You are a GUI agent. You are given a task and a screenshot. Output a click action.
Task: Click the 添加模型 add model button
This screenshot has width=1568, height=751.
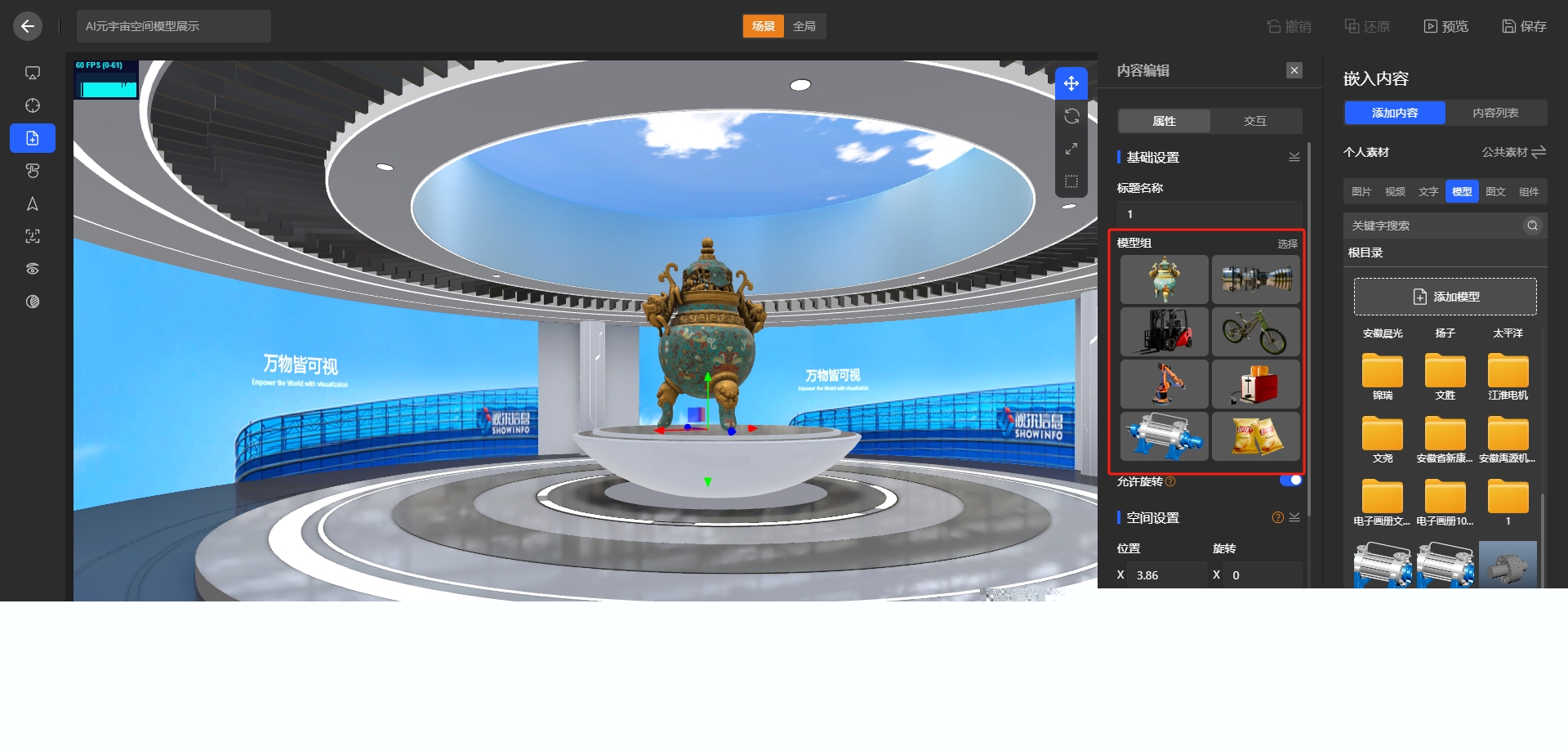[1445, 296]
